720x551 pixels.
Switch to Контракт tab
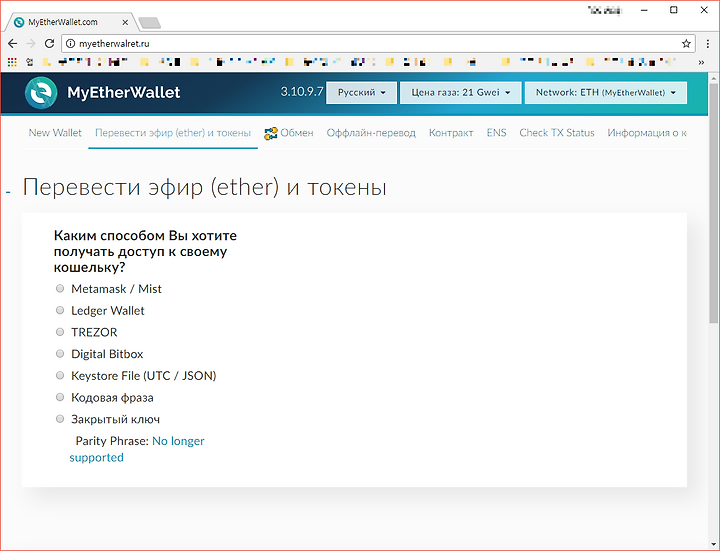click(451, 133)
